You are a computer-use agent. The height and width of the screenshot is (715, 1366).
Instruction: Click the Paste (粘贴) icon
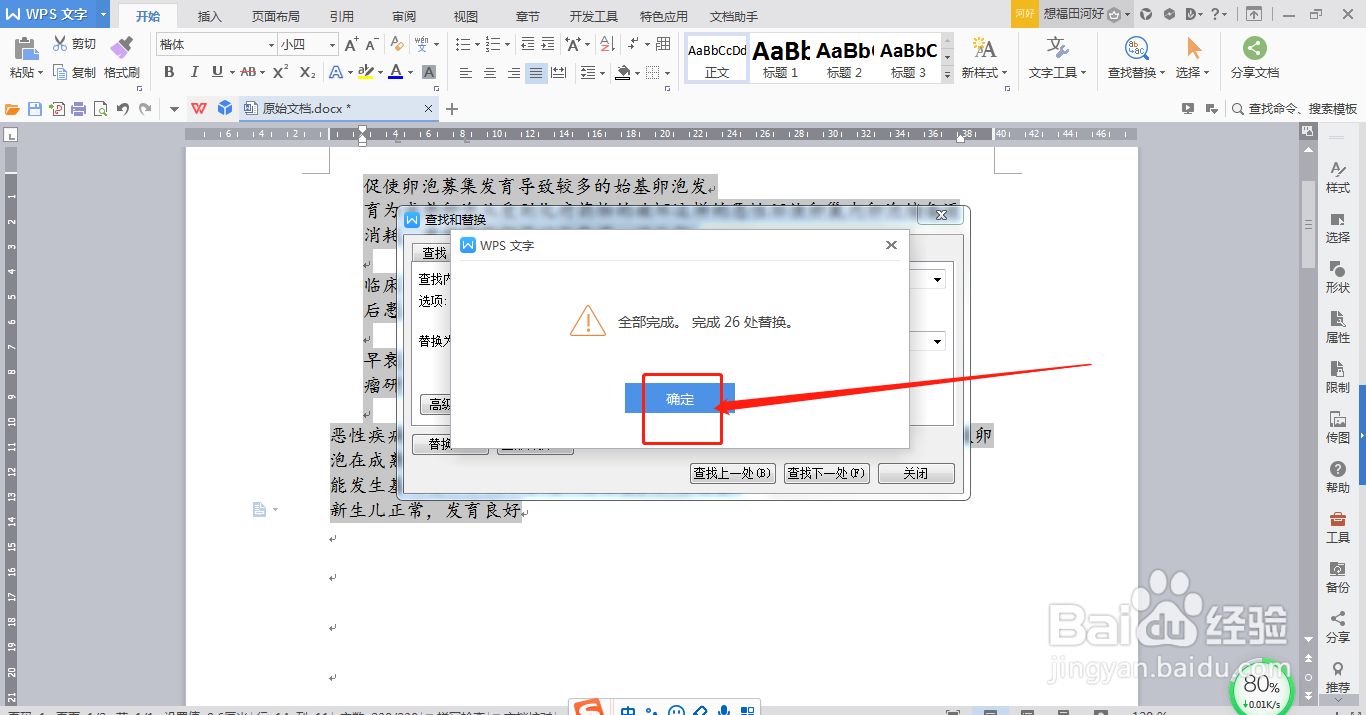tap(26, 47)
